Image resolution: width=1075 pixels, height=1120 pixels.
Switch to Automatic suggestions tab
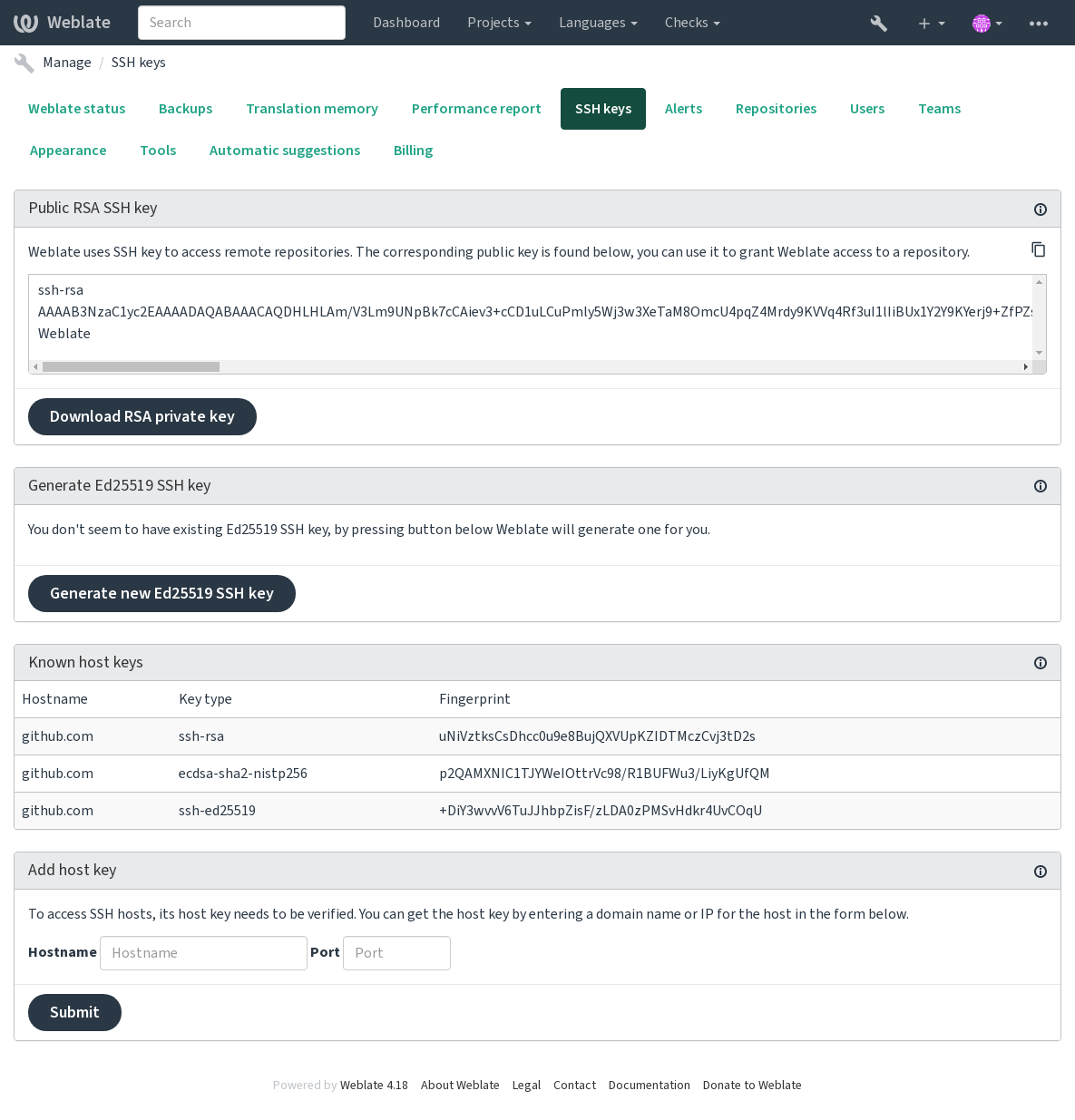point(285,151)
